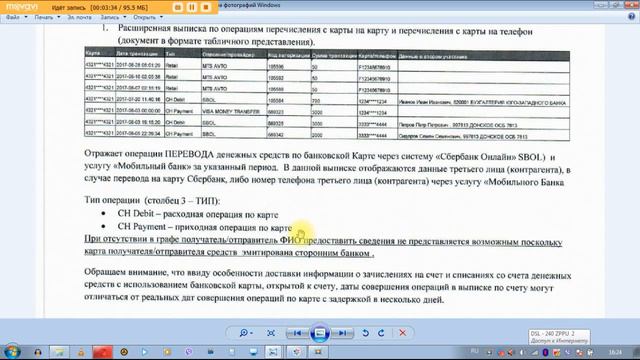This screenshot has width=640, height=360.
Task: Open headphones app in taskbar
Action: pos(38,352)
